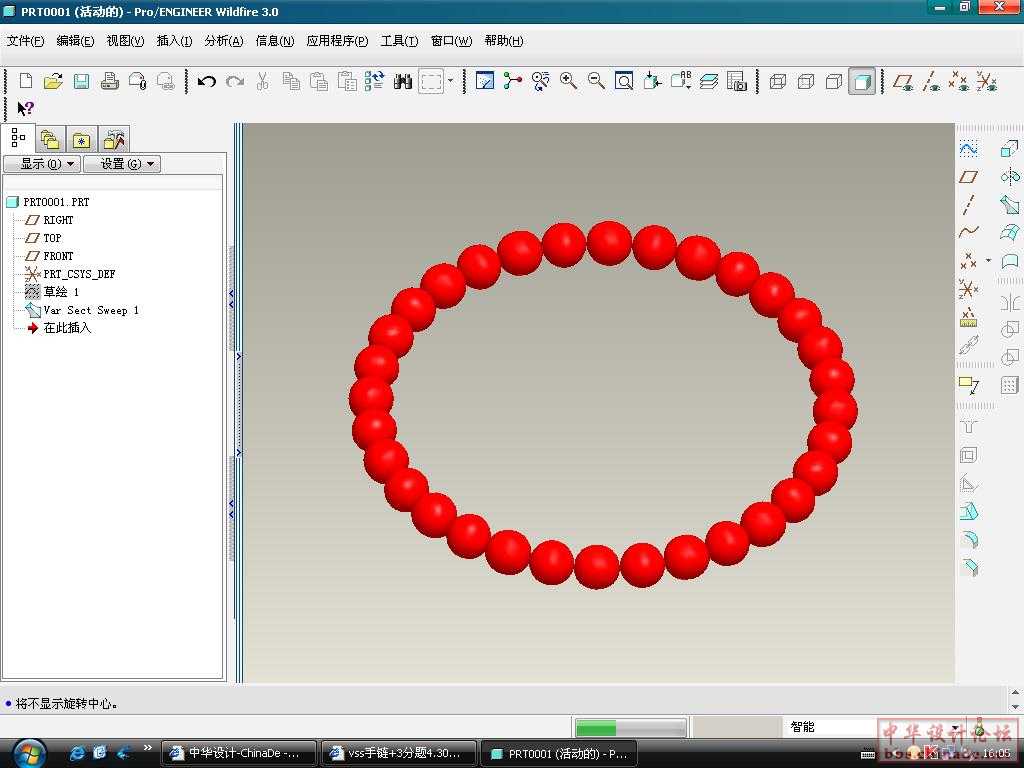Screen dimensions: 1024x768
Task: Open the 显示 dropdown in model tree
Action: tap(41, 164)
